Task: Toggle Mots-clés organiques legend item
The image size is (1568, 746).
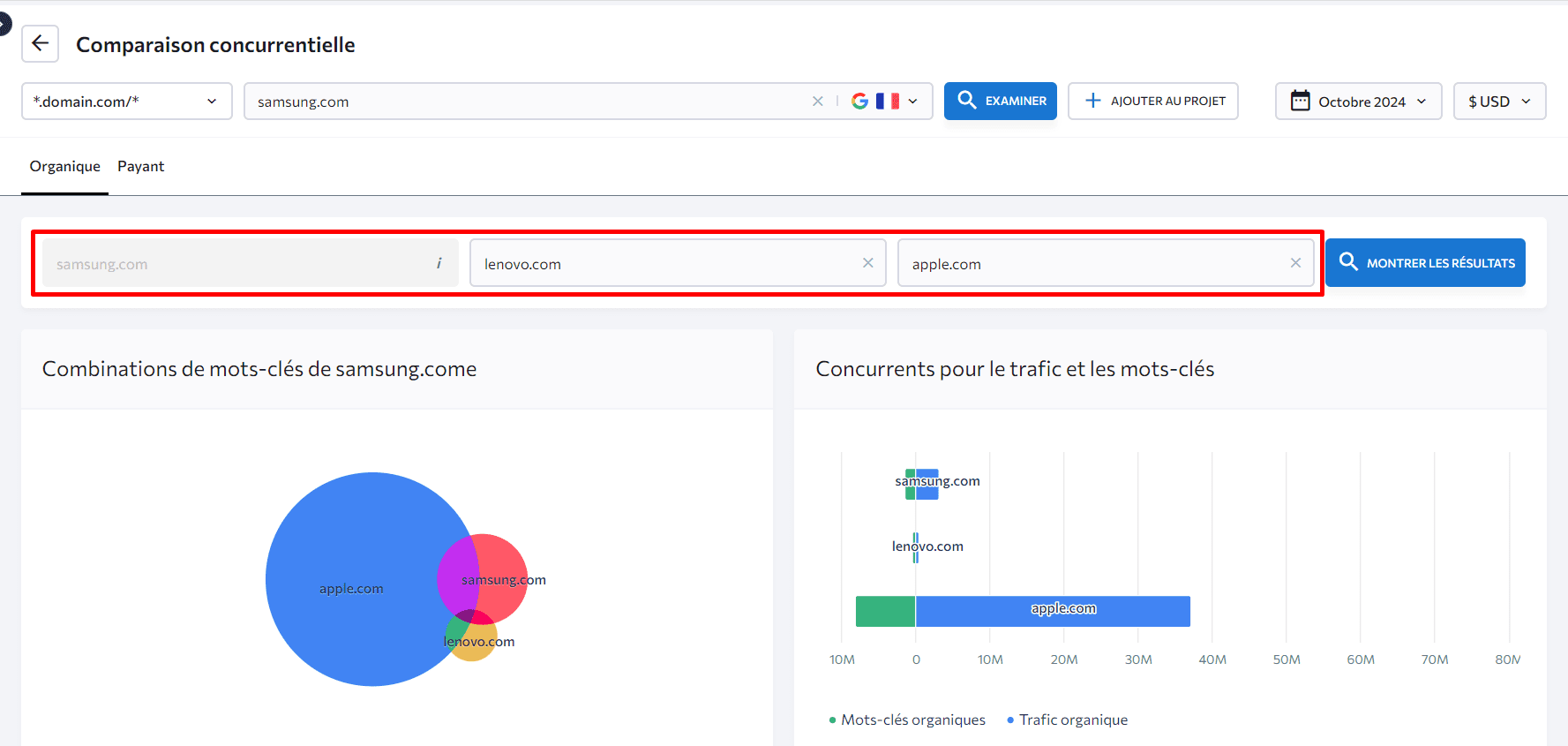Action: 907,720
